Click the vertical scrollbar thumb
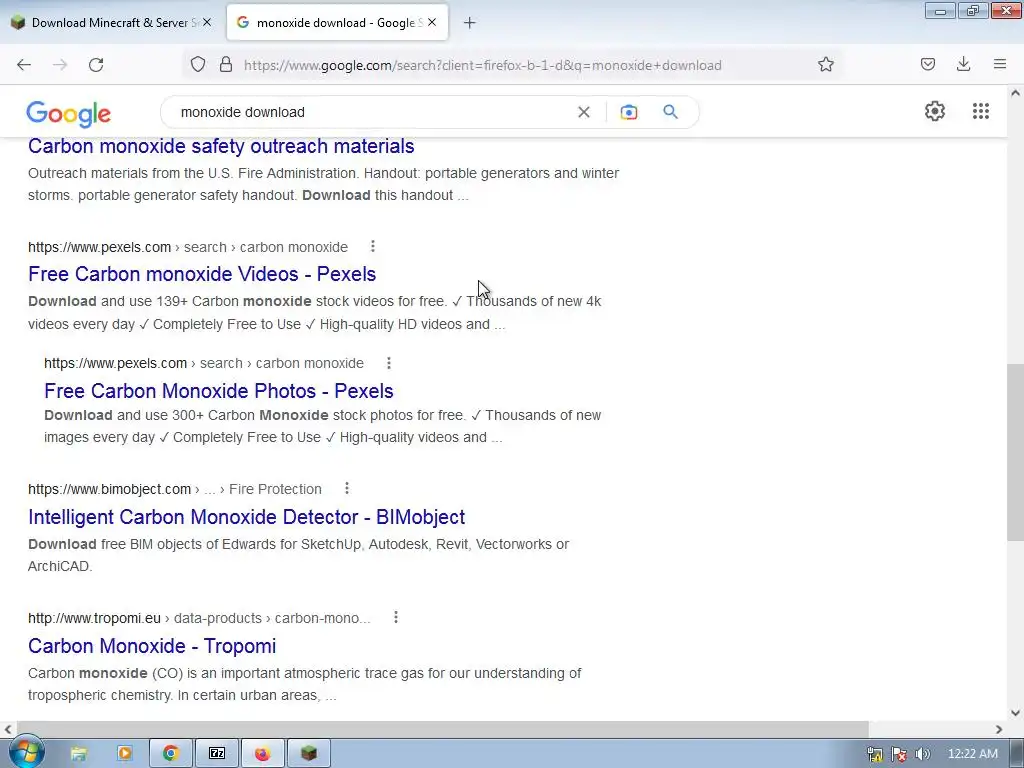The image size is (1024, 768). click(1015, 452)
